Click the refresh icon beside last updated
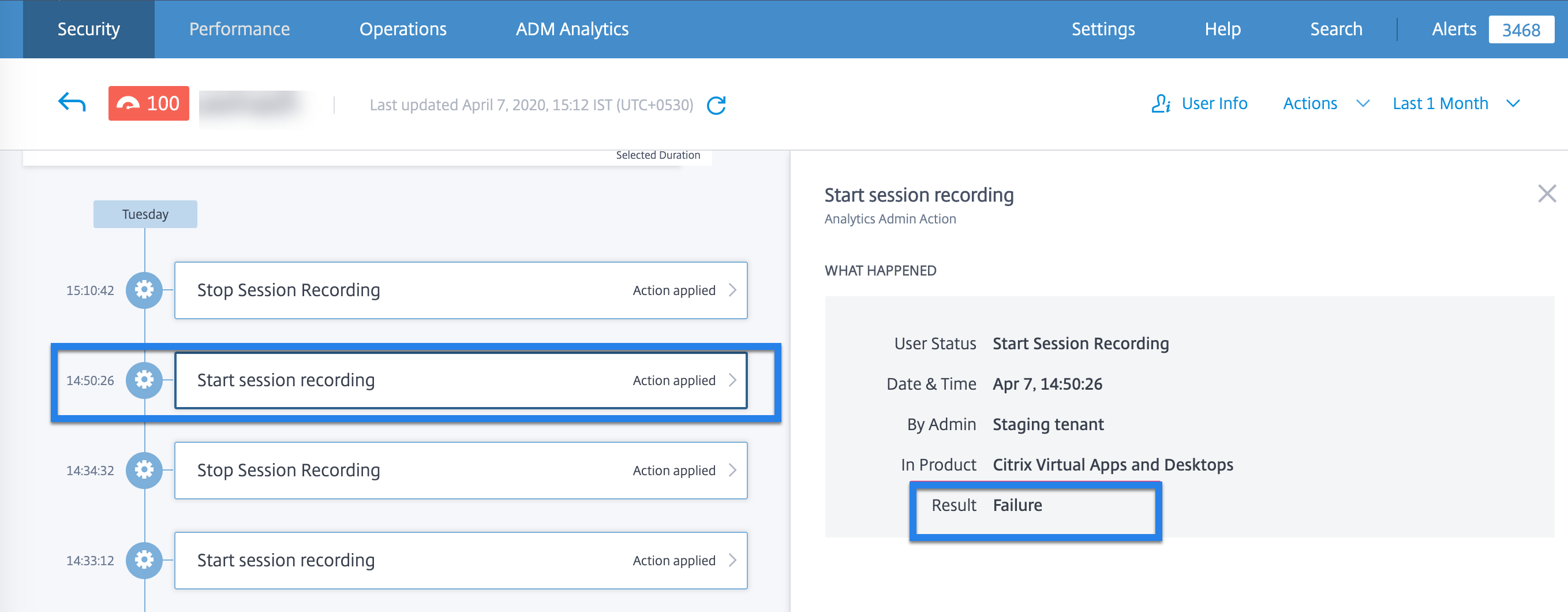Image resolution: width=1568 pixels, height=612 pixels. point(716,105)
